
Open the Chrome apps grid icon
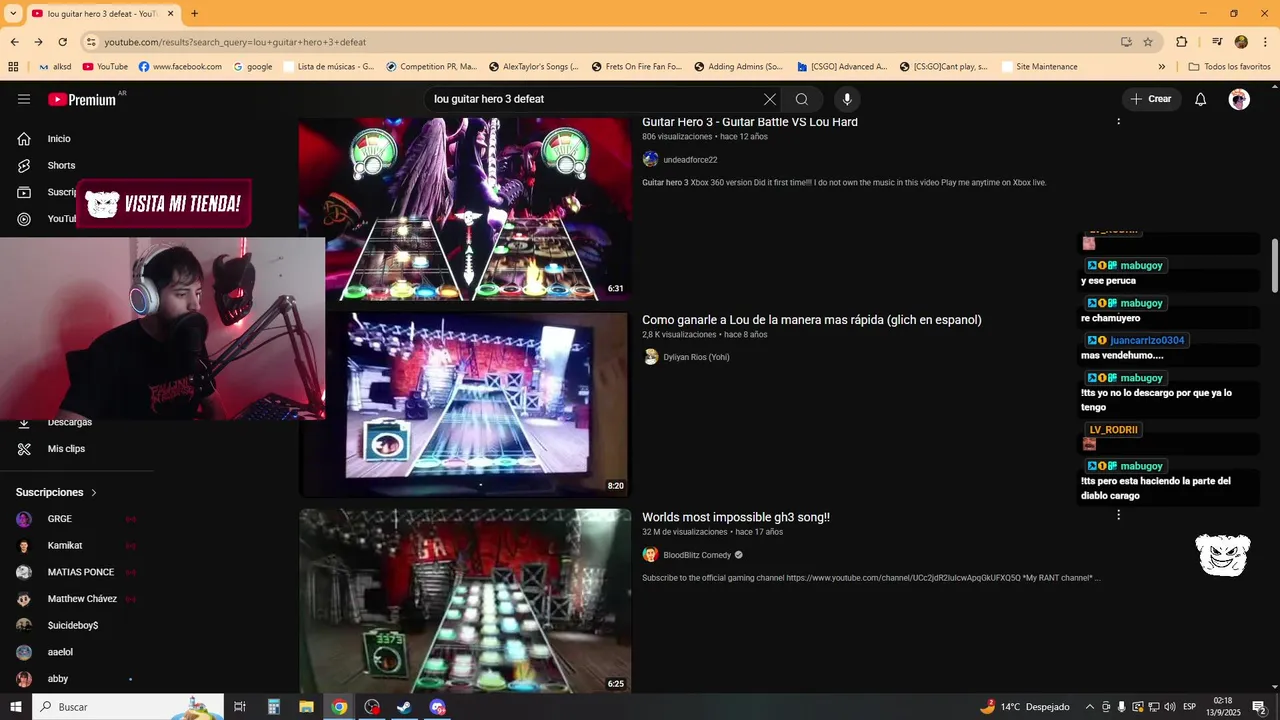[x=13, y=67]
